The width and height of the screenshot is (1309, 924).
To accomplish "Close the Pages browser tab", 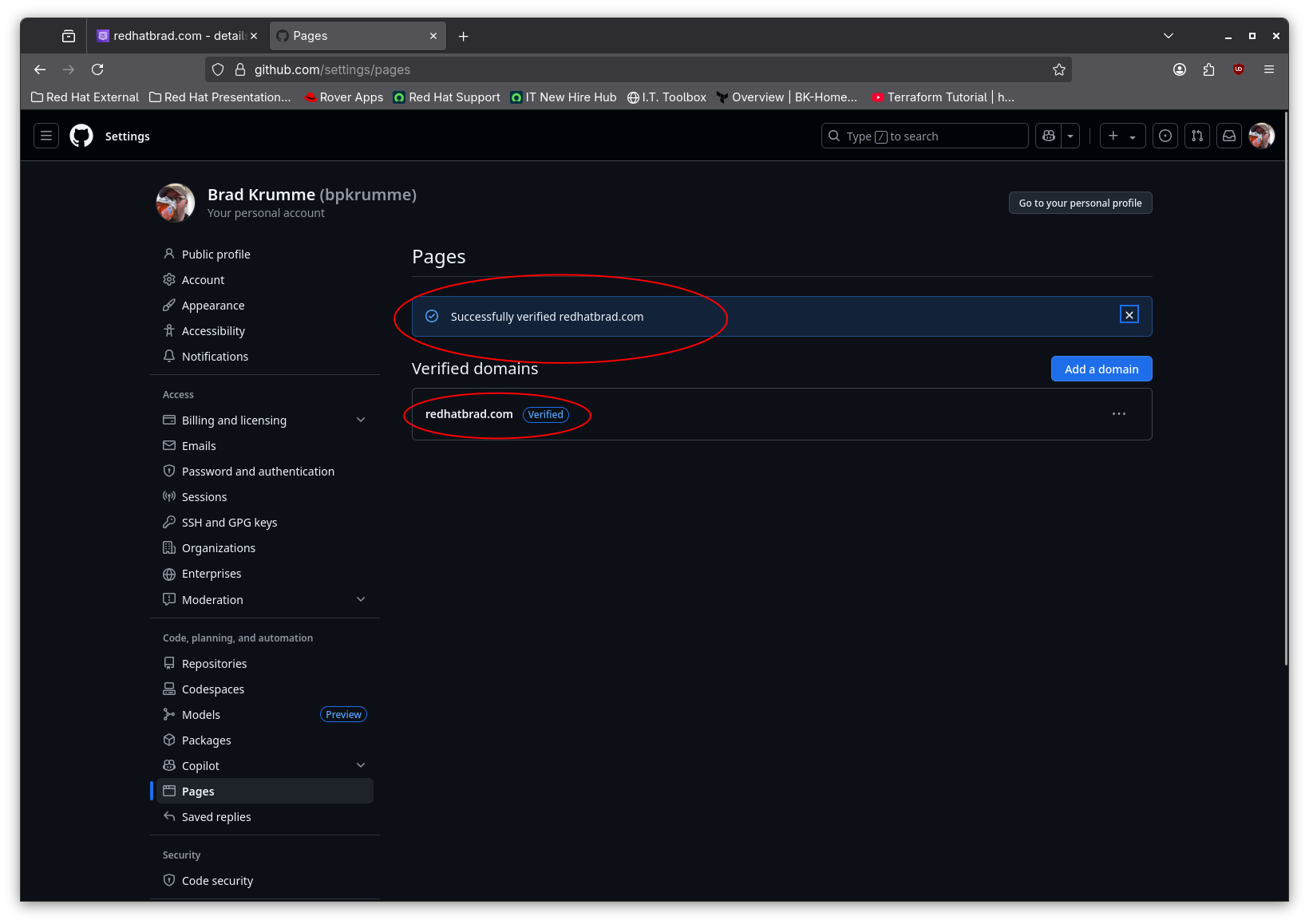I will [x=433, y=36].
